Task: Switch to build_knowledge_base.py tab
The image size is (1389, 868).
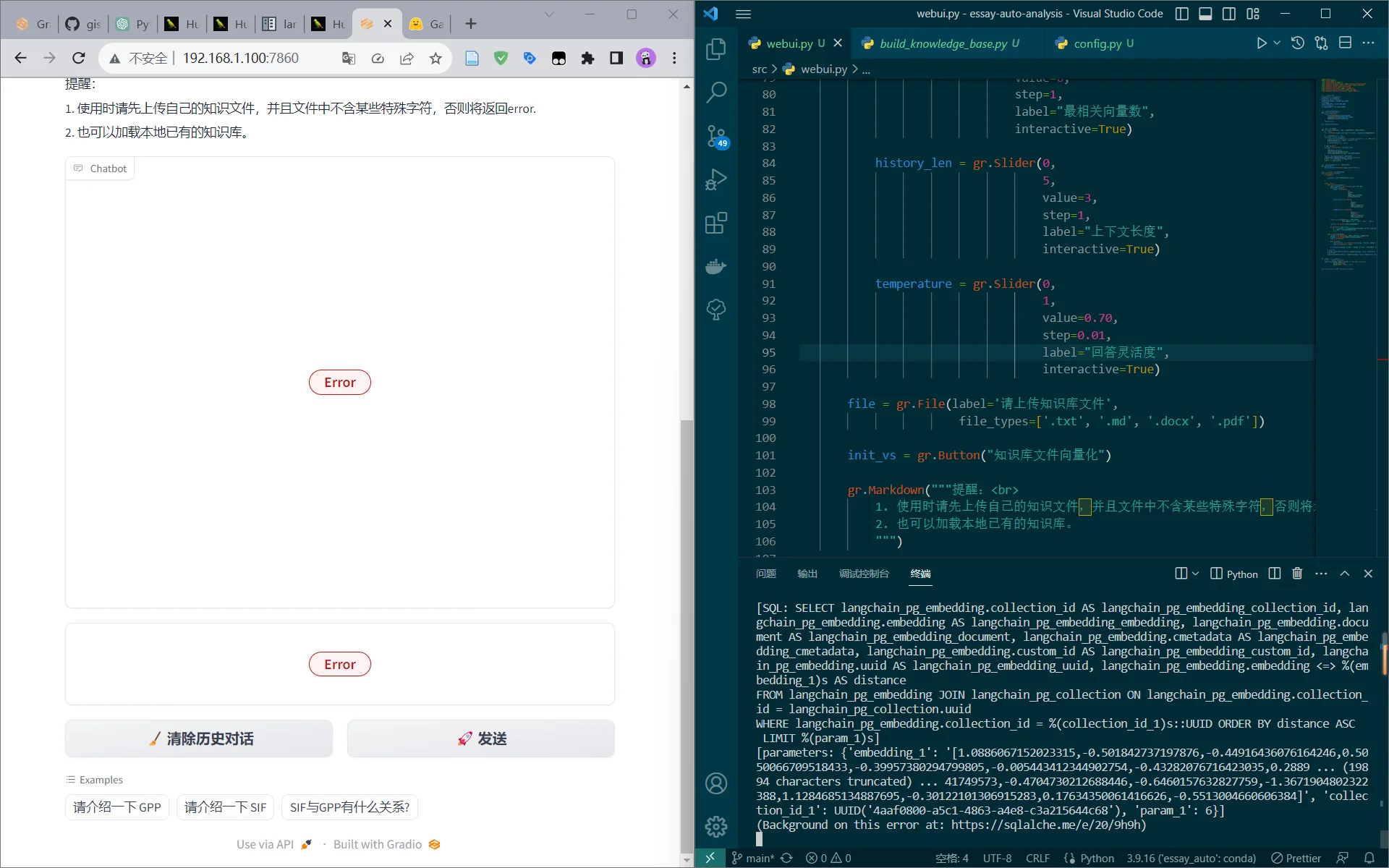Action: tap(943, 43)
